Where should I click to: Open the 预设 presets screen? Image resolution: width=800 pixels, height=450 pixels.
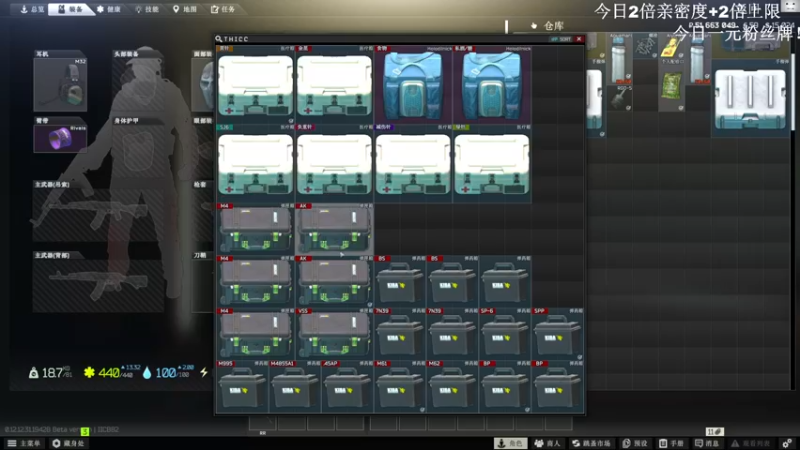click(x=635, y=443)
